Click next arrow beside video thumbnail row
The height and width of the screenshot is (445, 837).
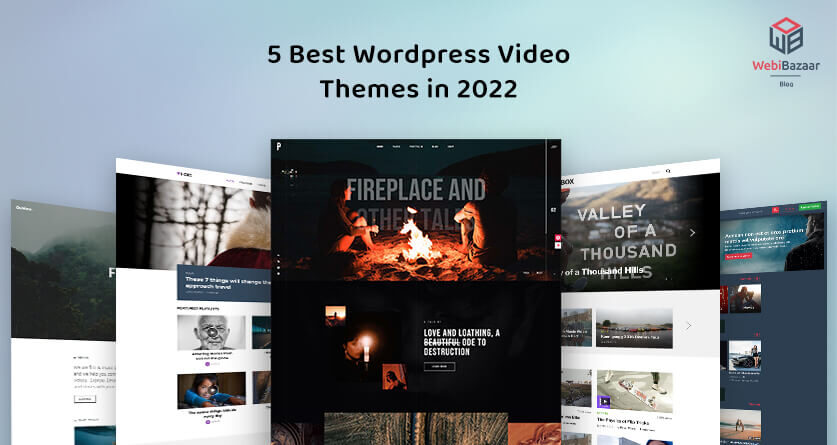pyautogui.click(x=687, y=325)
